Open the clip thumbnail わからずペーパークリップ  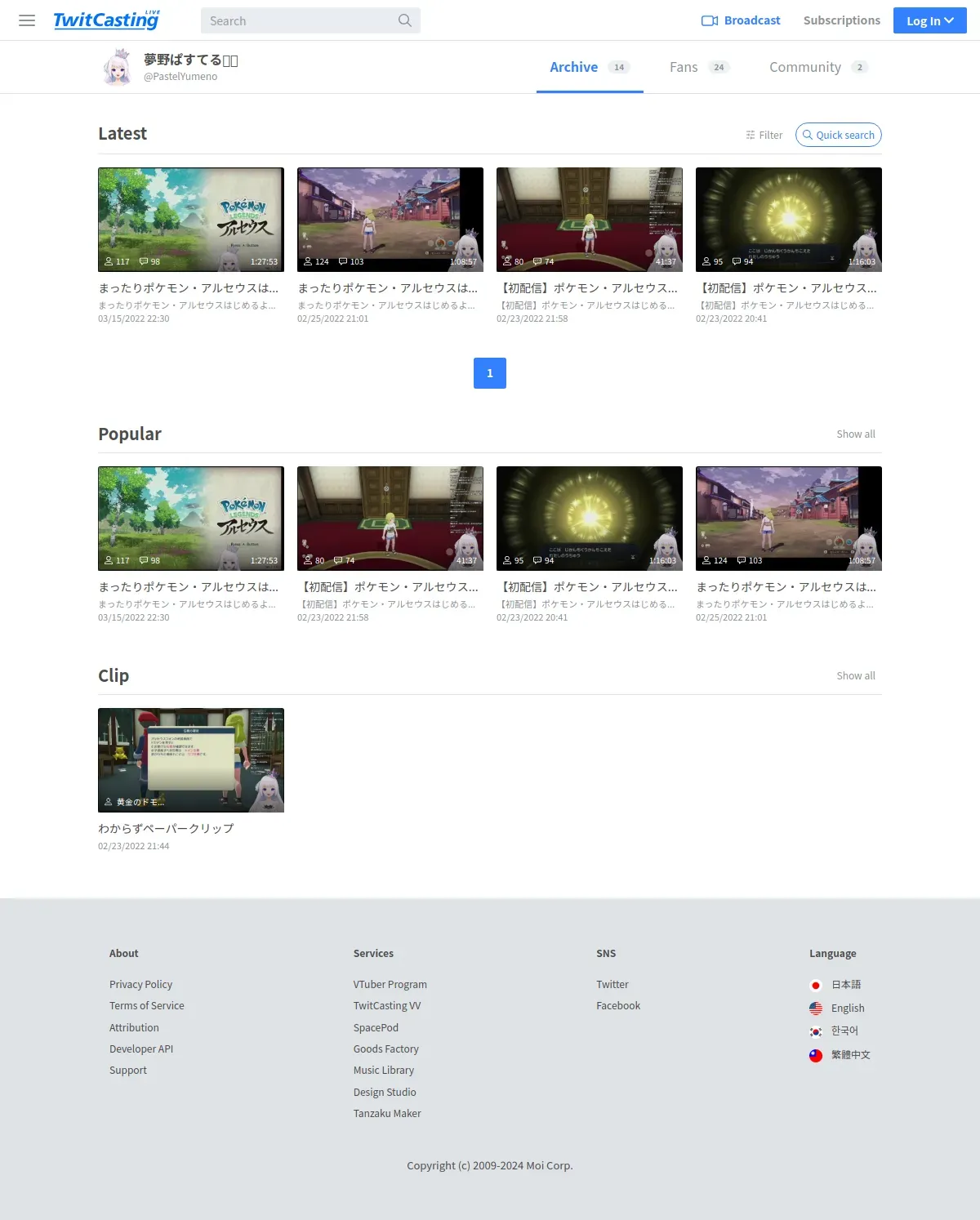[191, 760]
